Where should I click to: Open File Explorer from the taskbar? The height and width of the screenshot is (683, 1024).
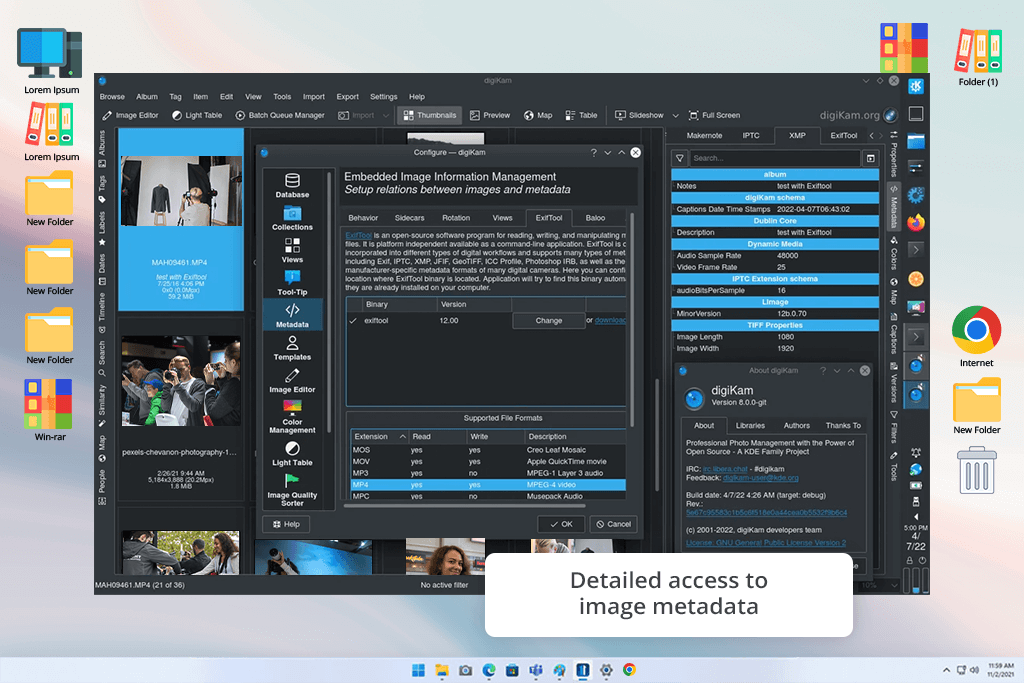point(442,670)
